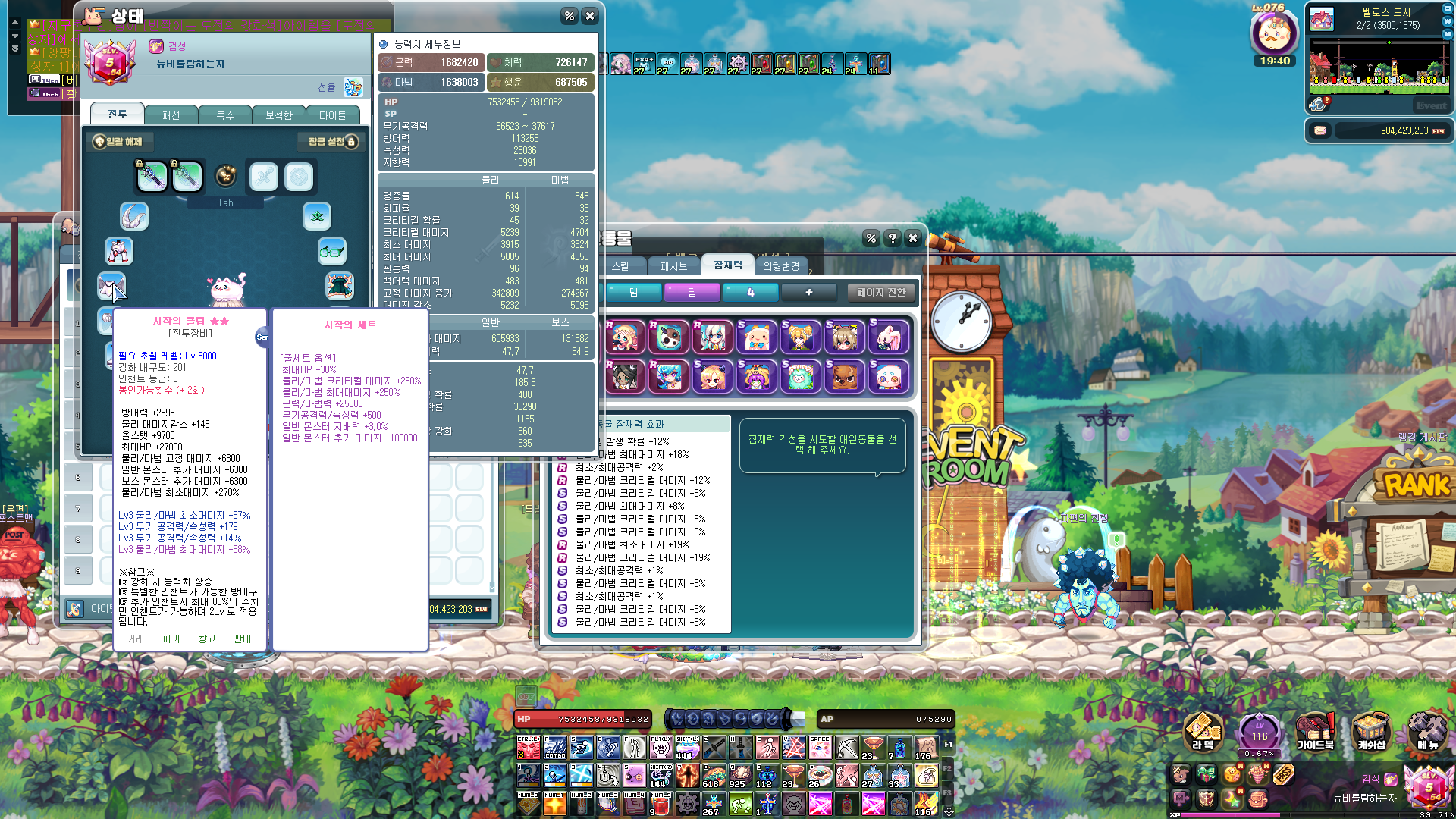Click the 검성 class icon in status window
Image resolution: width=1456 pixels, height=819 pixels.
[156, 46]
